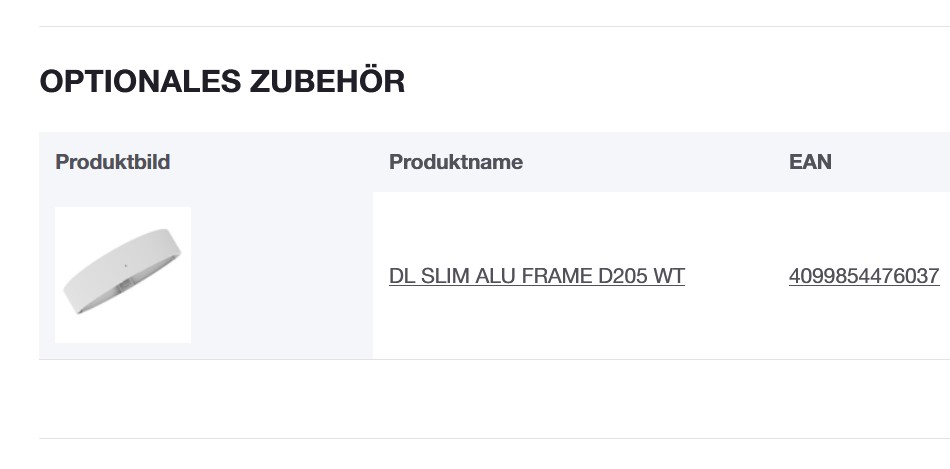Click the EAN column header

point(810,162)
